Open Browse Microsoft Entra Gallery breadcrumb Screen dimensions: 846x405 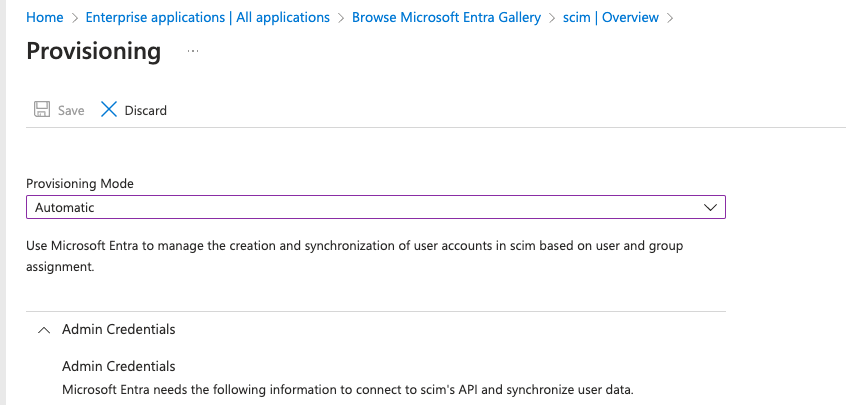tap(446, 17)
